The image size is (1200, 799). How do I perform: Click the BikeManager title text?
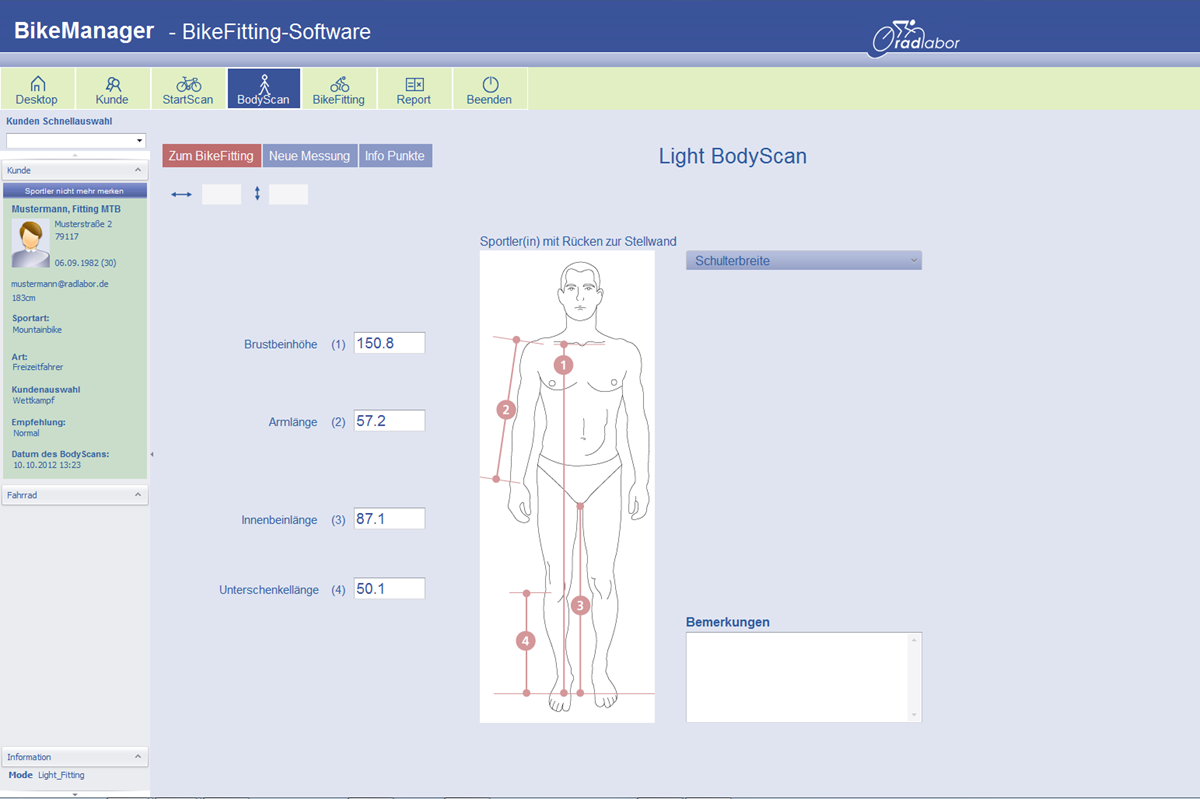(84, 31)
